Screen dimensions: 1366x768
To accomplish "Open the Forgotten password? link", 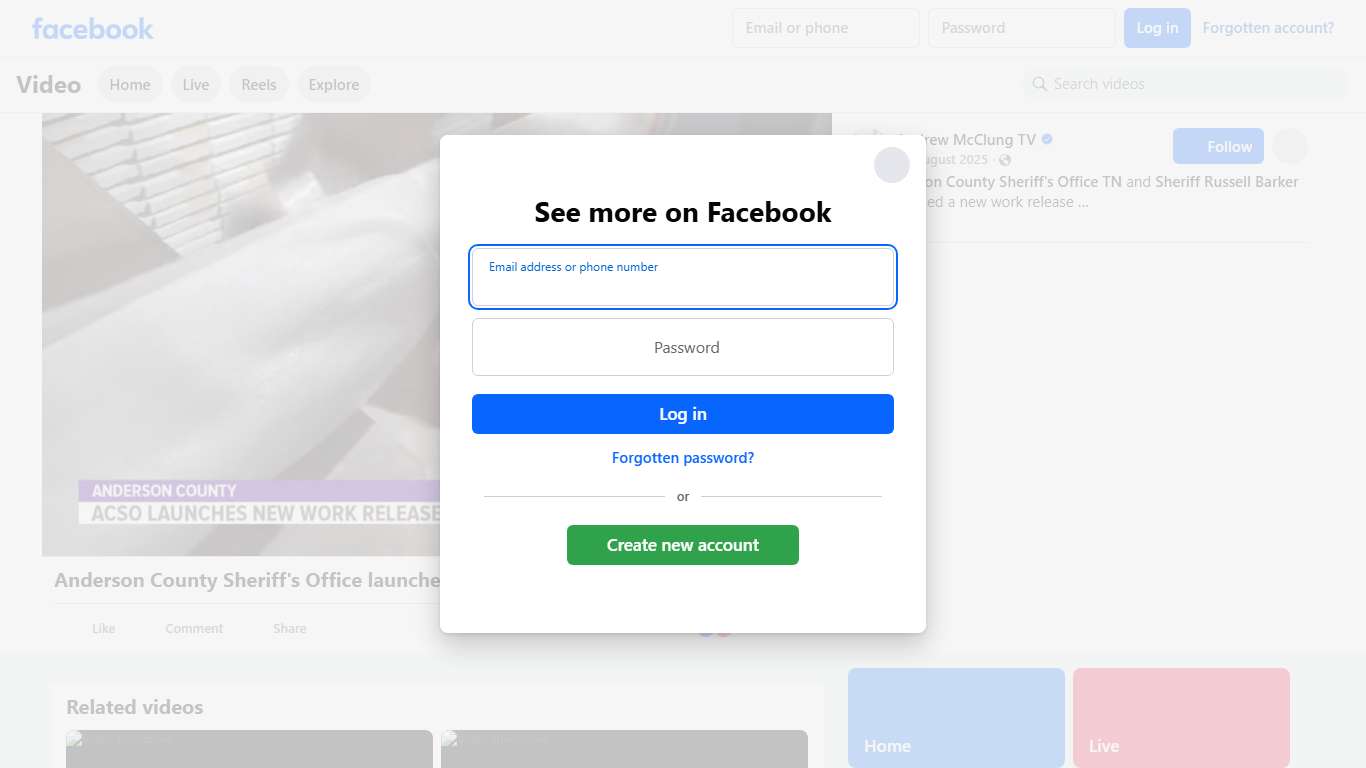I will click(683, 458).
